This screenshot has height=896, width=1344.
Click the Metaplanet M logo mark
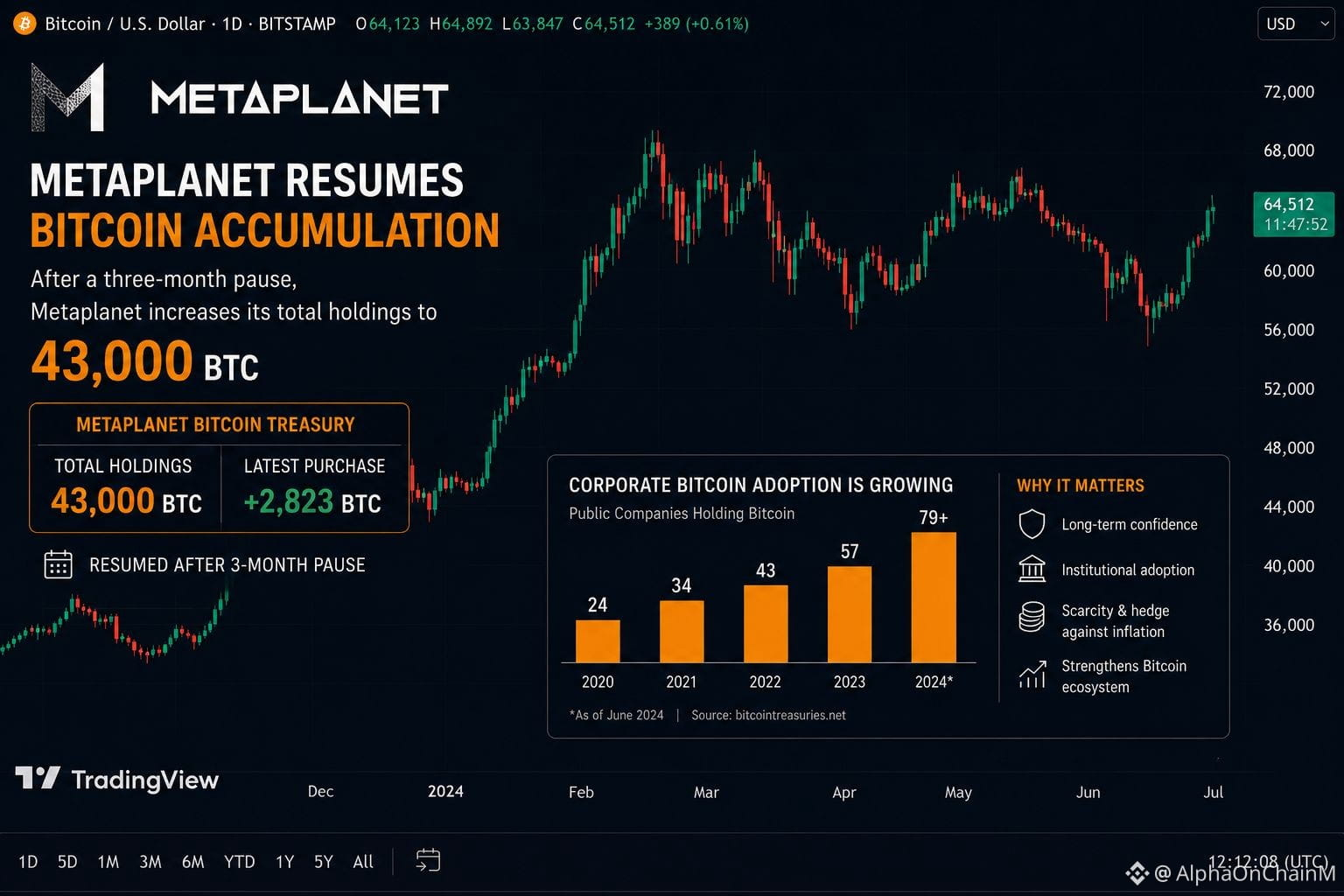coord(67,97)
